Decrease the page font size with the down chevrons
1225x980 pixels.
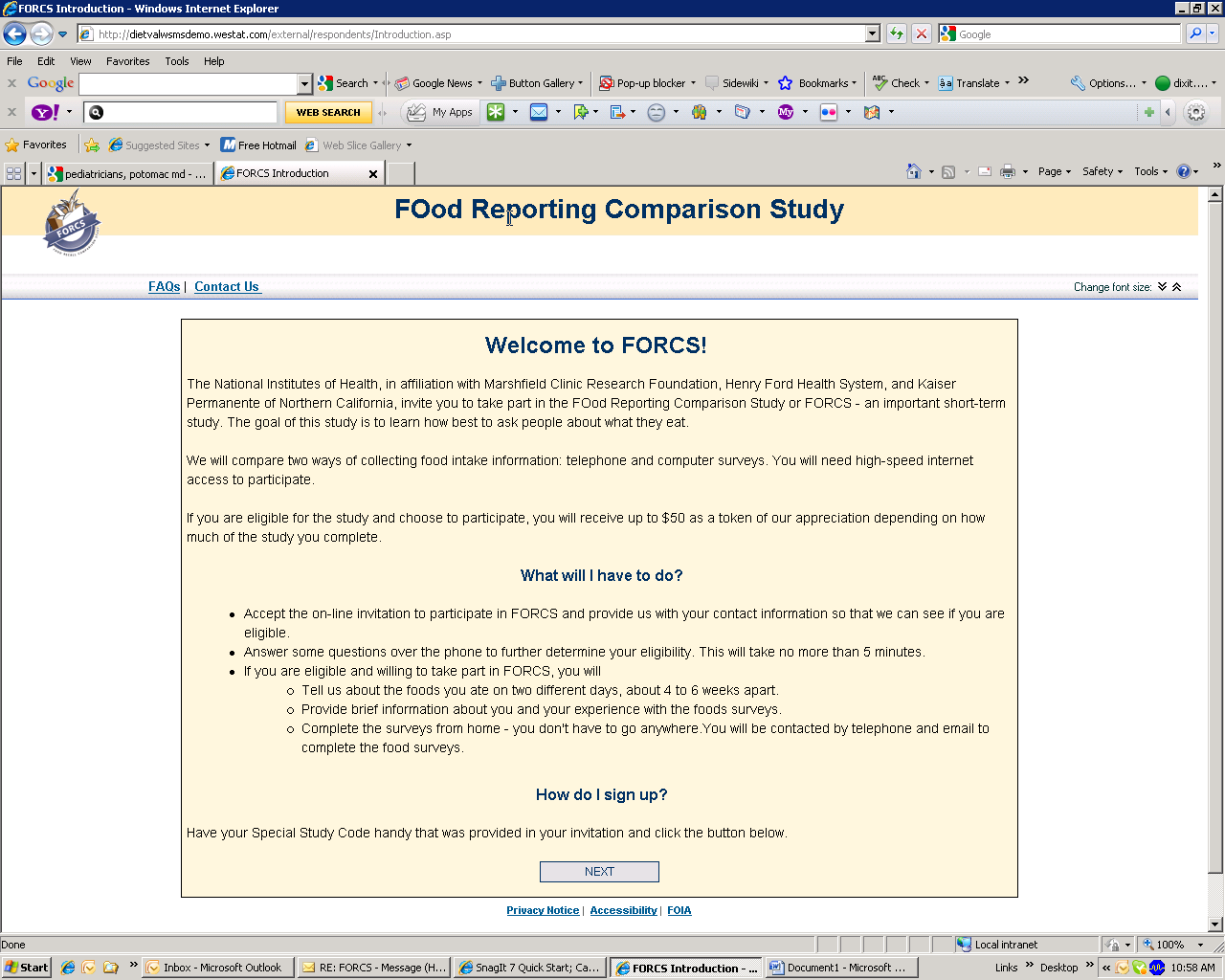[x=1162, y=287]
